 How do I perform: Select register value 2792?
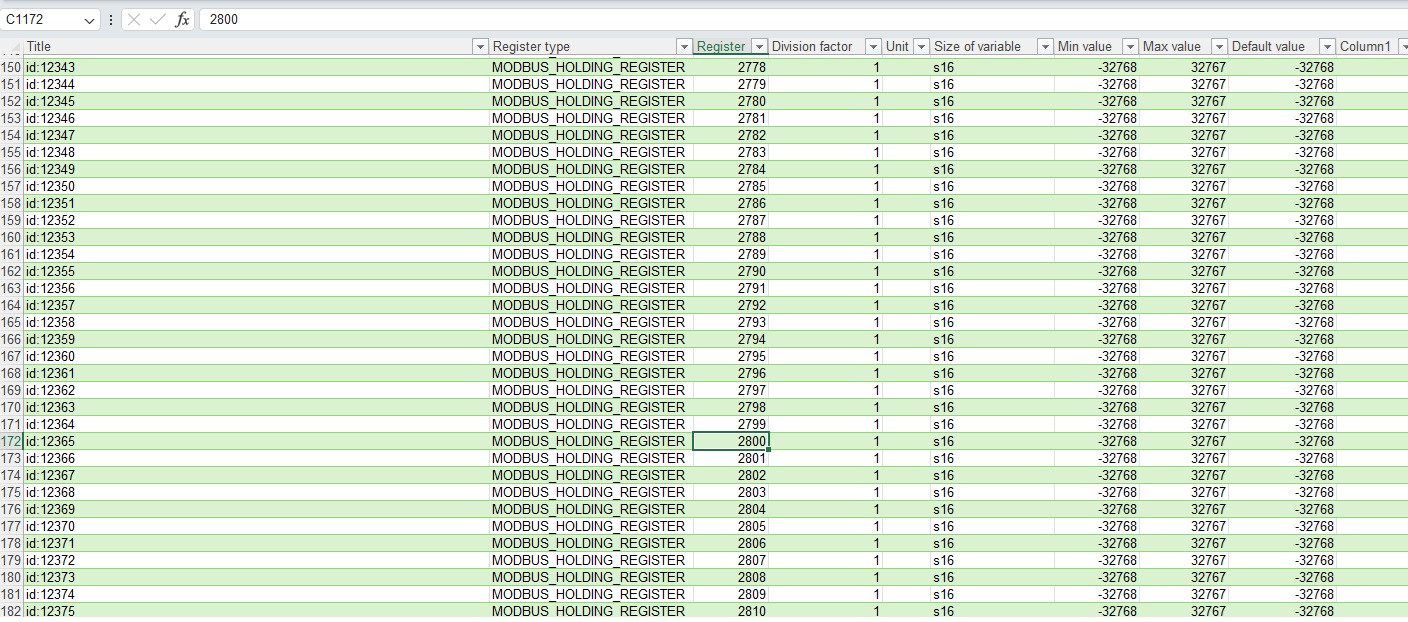click(x=731, y=305)
